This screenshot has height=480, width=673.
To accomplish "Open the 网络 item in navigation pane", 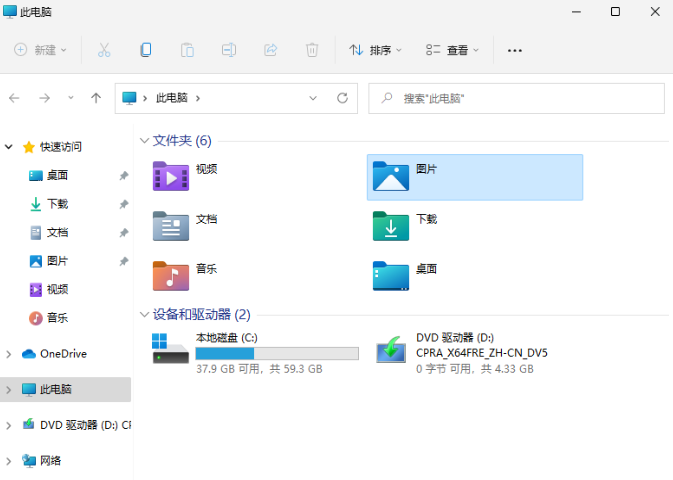I will point(50,461).
